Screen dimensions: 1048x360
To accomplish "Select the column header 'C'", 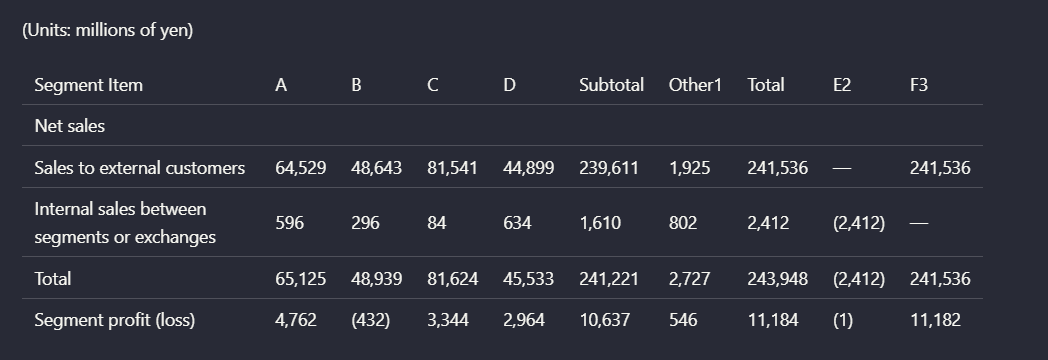I will pyautogui.click(x=432, y=85).
